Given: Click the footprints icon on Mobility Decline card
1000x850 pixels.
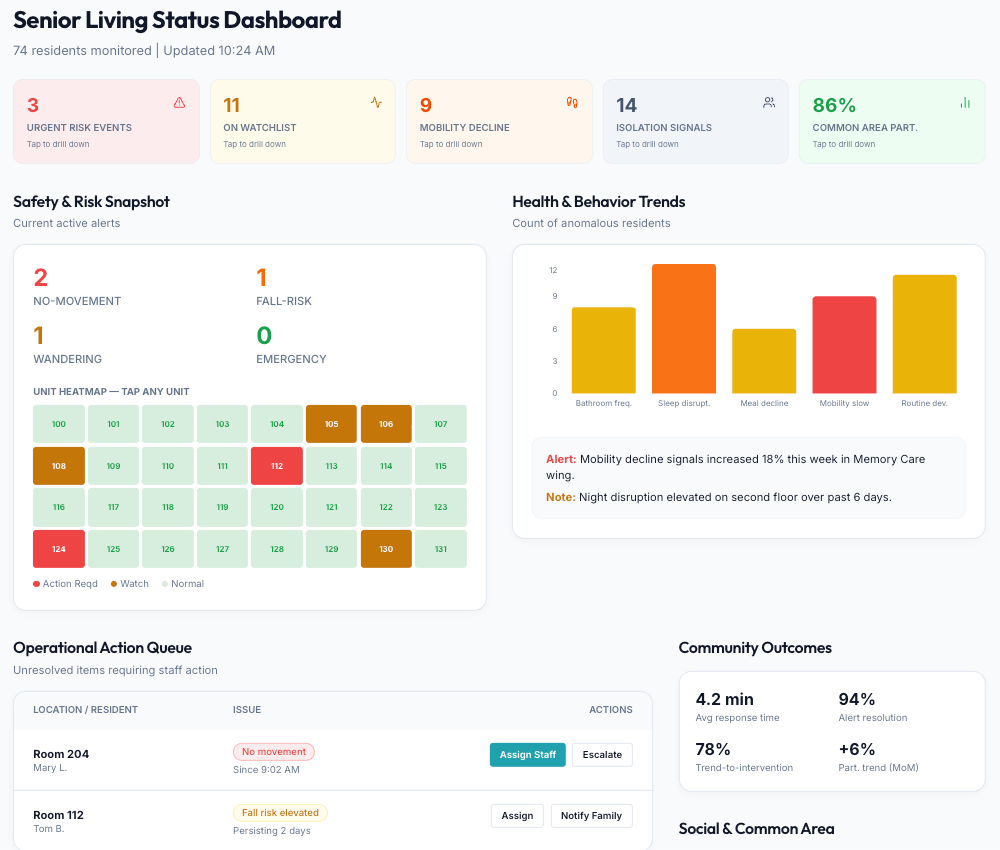Looking at the screenshot, I should pyautogui.click(x=572, y=103).
